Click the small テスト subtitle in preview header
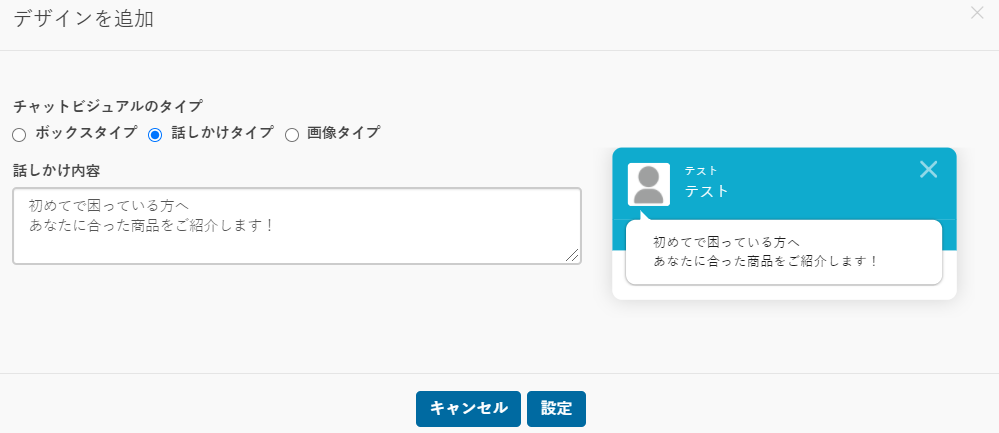The width and height of the screenshot is (999, 433). pyautogui.click(x=701, y=171)
